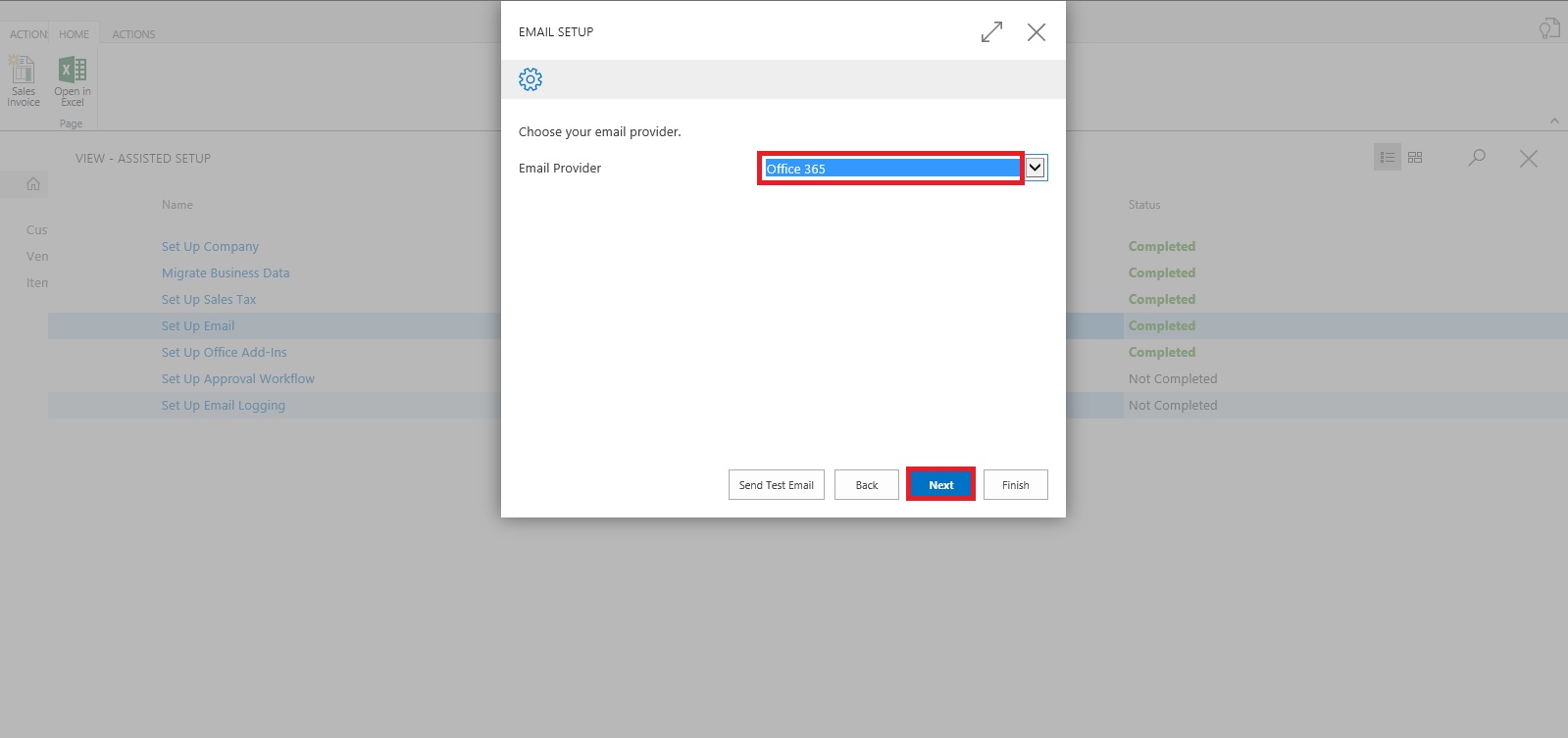Click the Next button
The image size is (1568, 738).
(x=940, y=485)
